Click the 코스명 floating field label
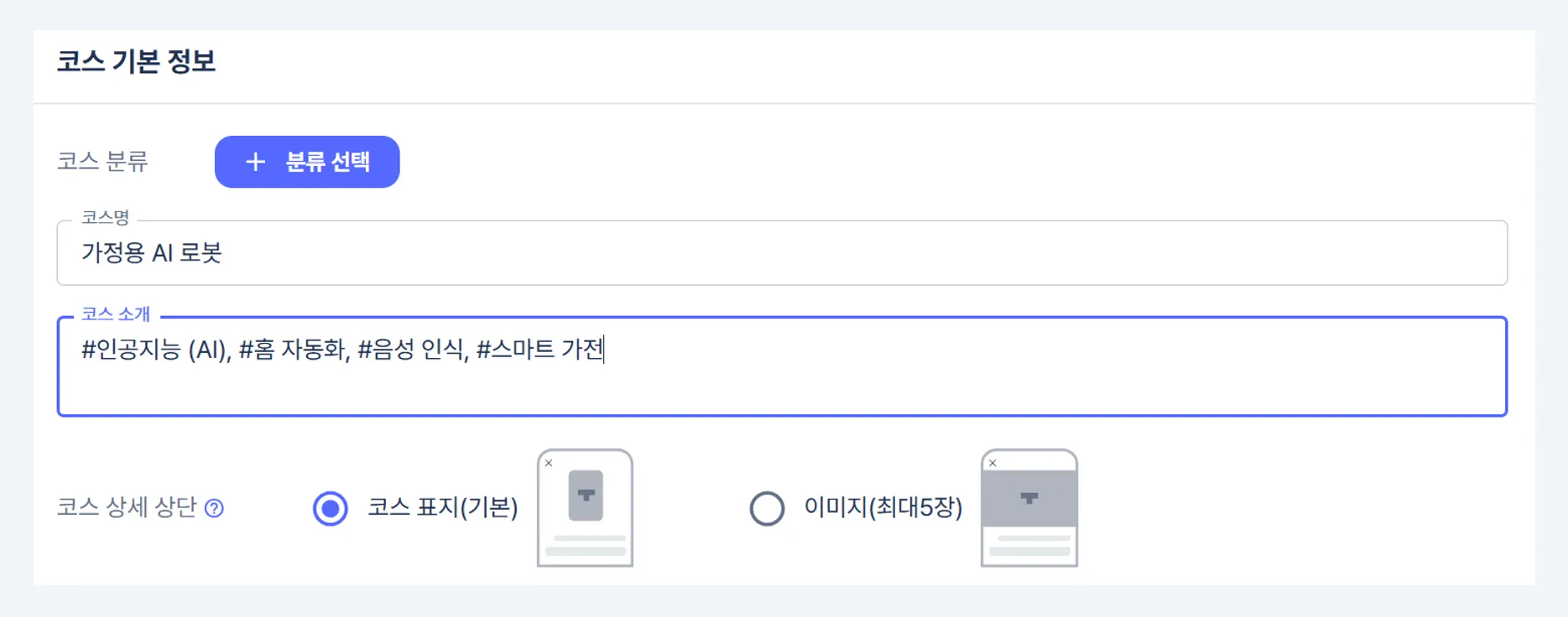The height and width of the screenshot is (617, 1568). point(106,218)
